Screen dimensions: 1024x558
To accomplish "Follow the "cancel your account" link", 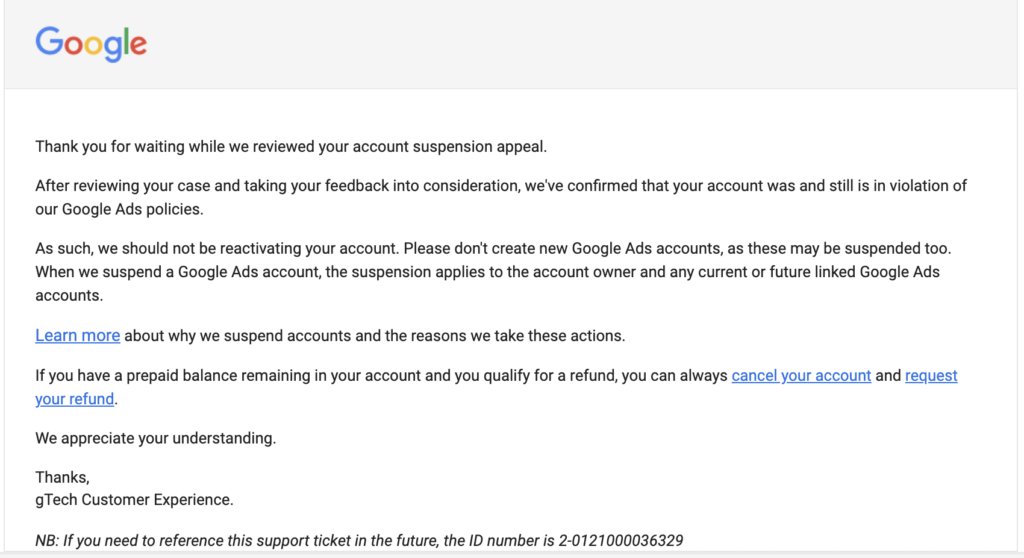I will coord(801,376).
